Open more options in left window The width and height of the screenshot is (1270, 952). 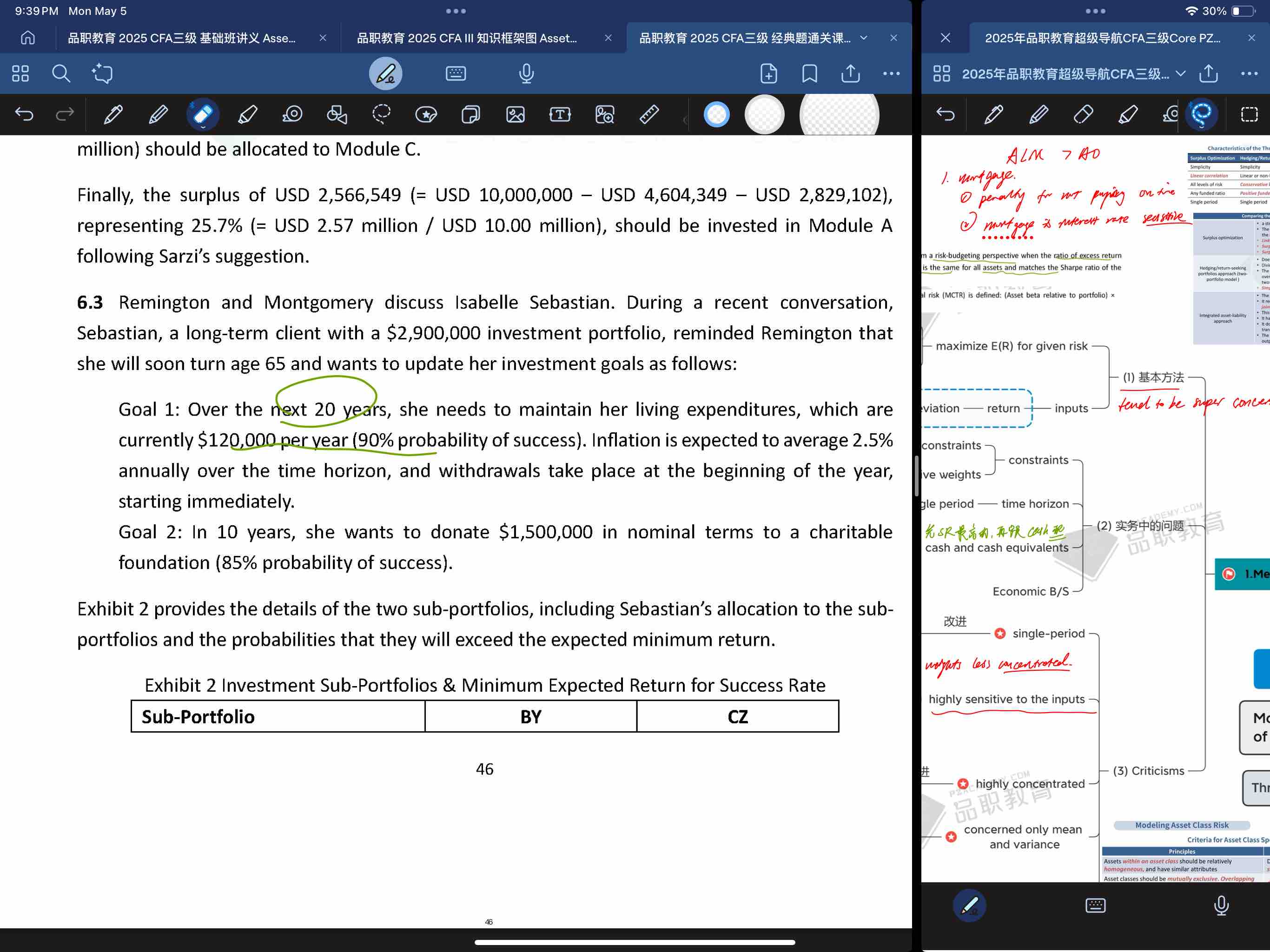892,73
